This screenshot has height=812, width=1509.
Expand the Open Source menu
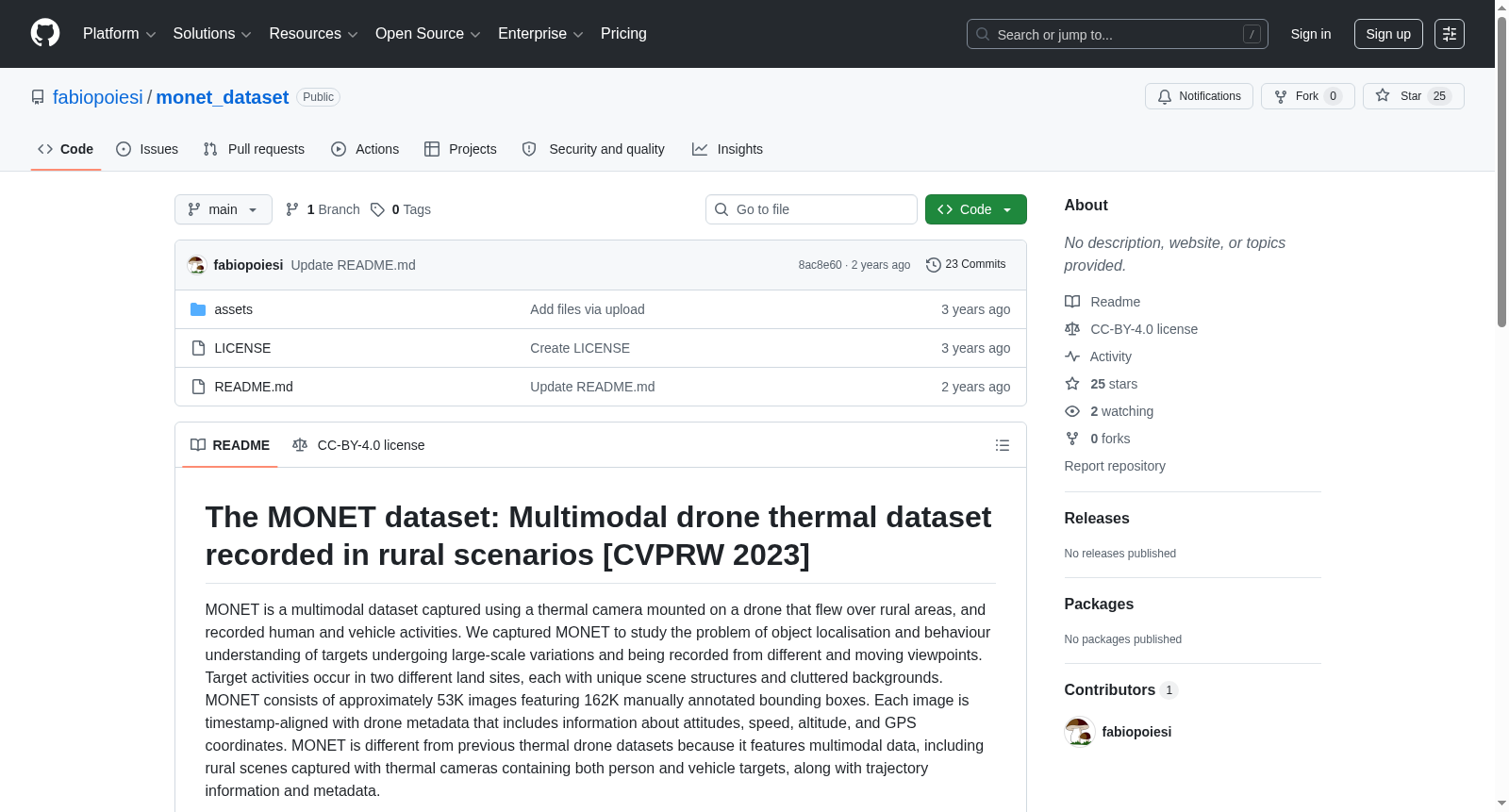428,34
